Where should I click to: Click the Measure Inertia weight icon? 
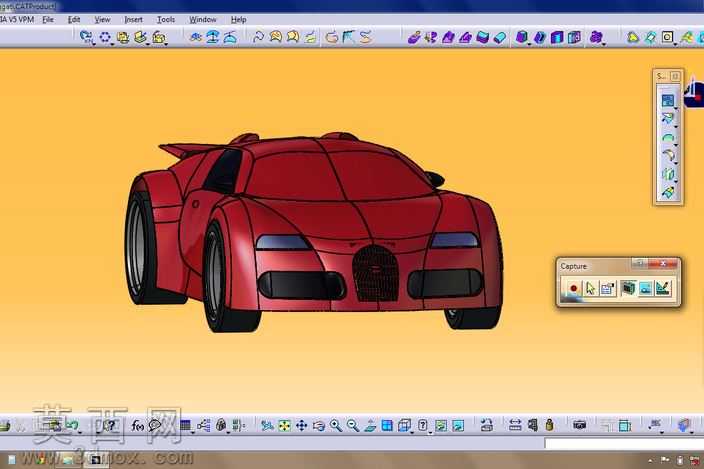click(x=549, y=425)
